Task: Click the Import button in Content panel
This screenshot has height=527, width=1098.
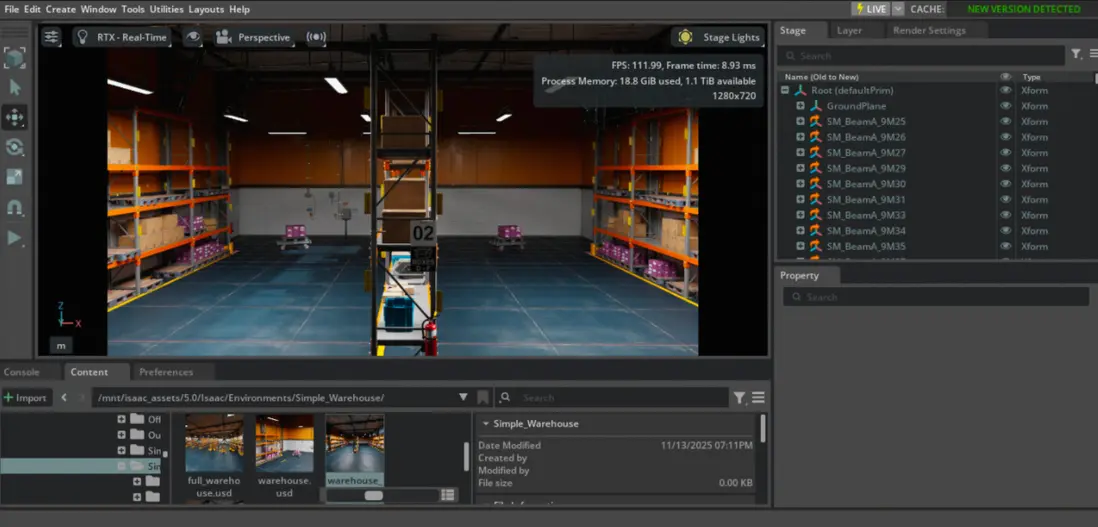Action: point(26,398)
